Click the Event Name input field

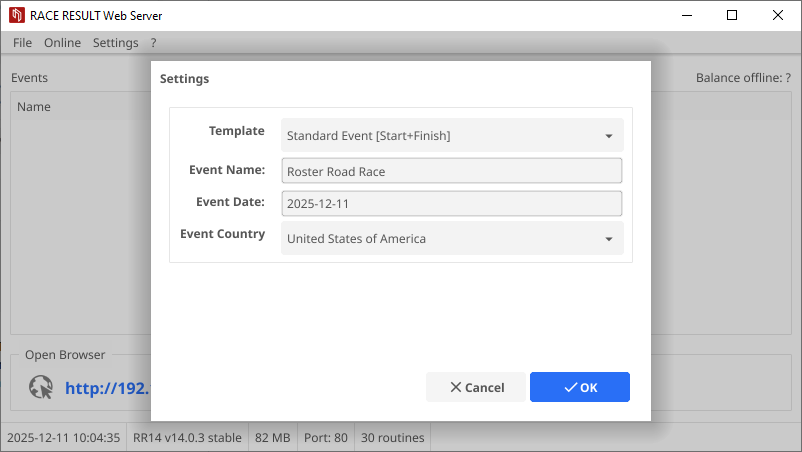coord(452,171)
